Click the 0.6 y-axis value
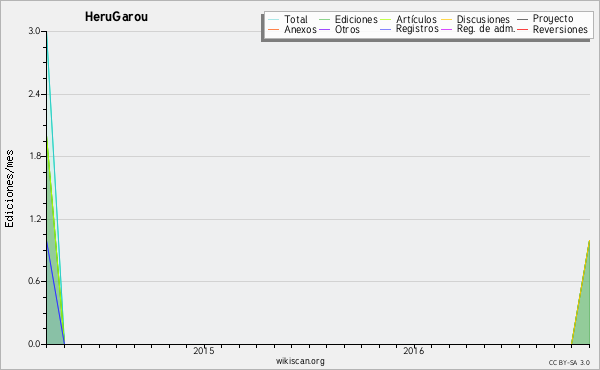The height and width of the screenshot is (370, 600). pyautogui.click(x=34, y=281)
